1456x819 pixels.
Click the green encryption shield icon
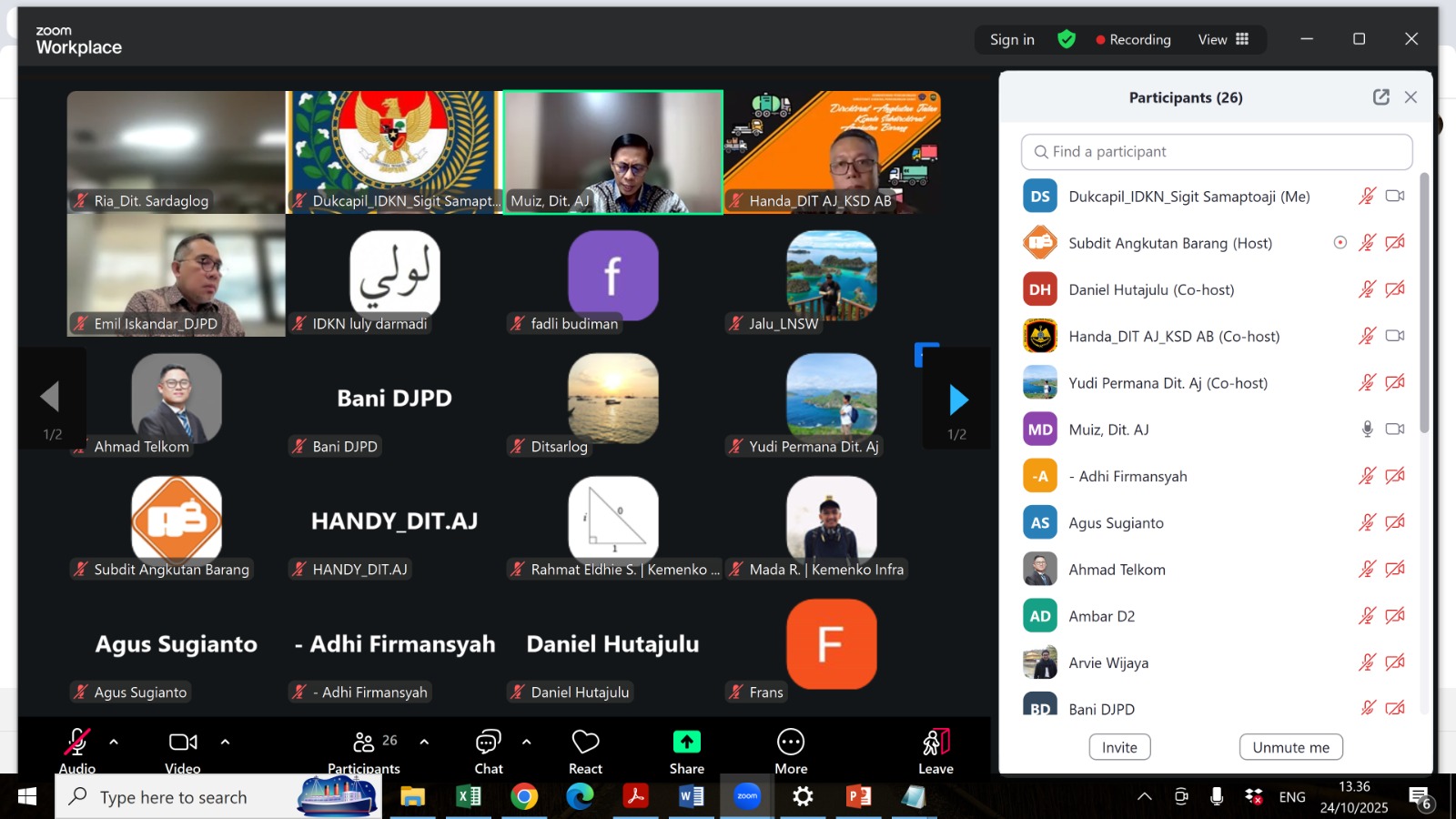pos(1067,39)
